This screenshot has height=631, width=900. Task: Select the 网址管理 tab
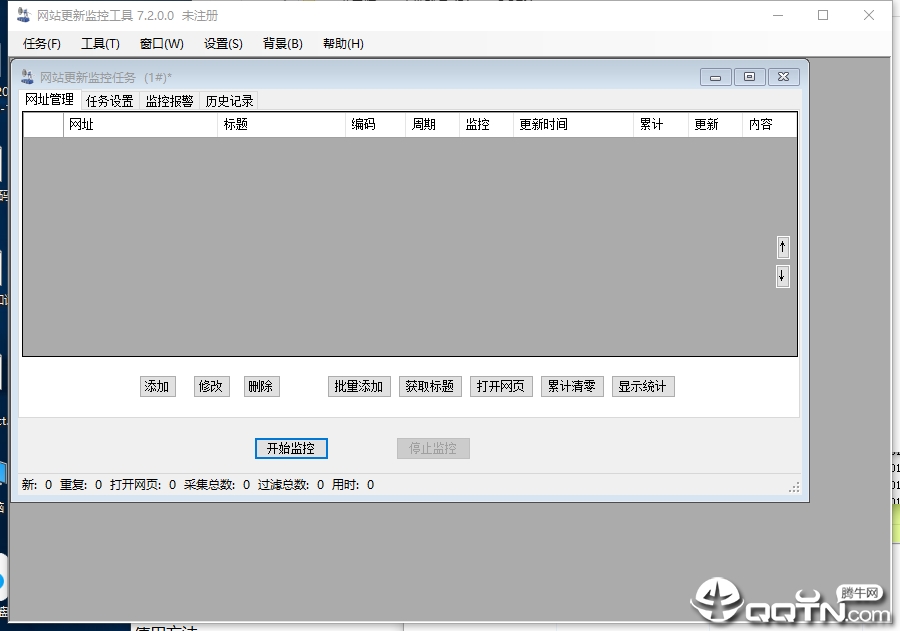tap(49, 100)
